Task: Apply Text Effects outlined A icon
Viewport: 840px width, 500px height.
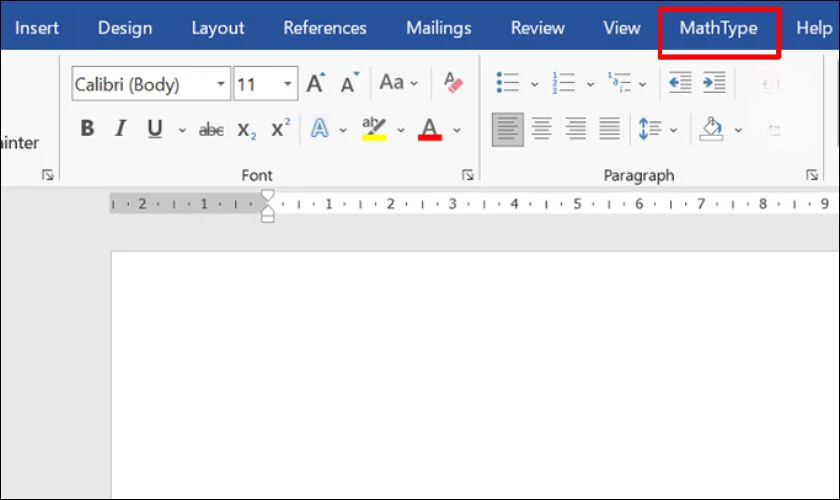Action: (x=320, y=129)
